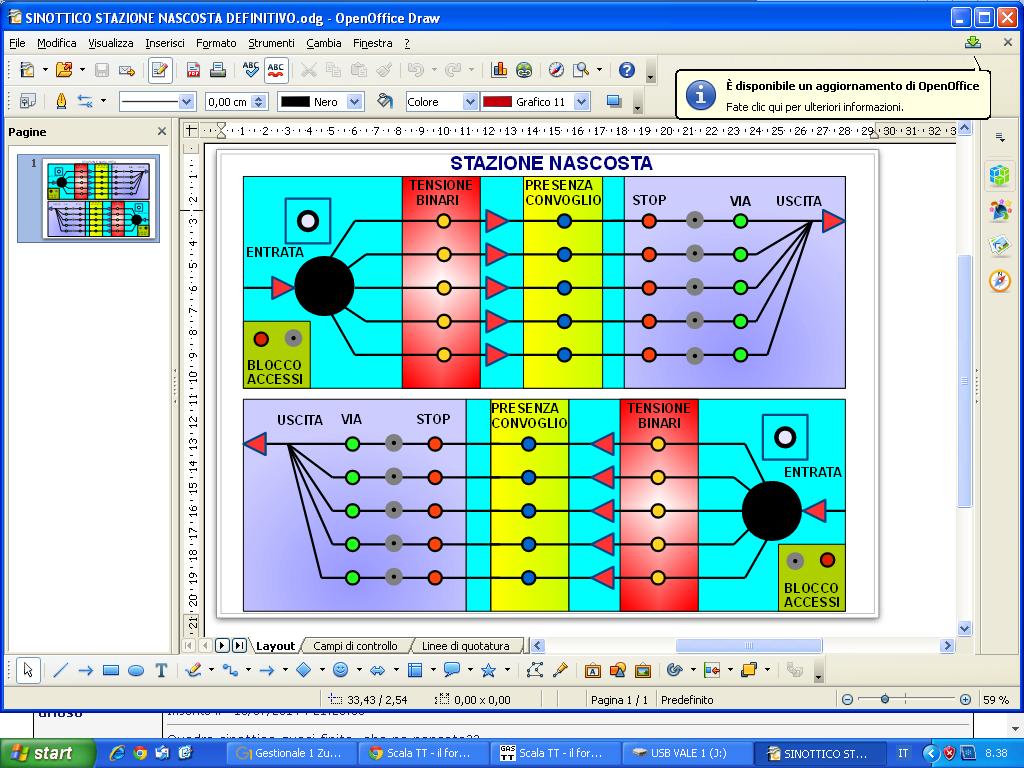The width and height of the screenshot is (1024, 768).
Task: Select the Smiley symbol shapes tool
Action: tap(340, 670)
